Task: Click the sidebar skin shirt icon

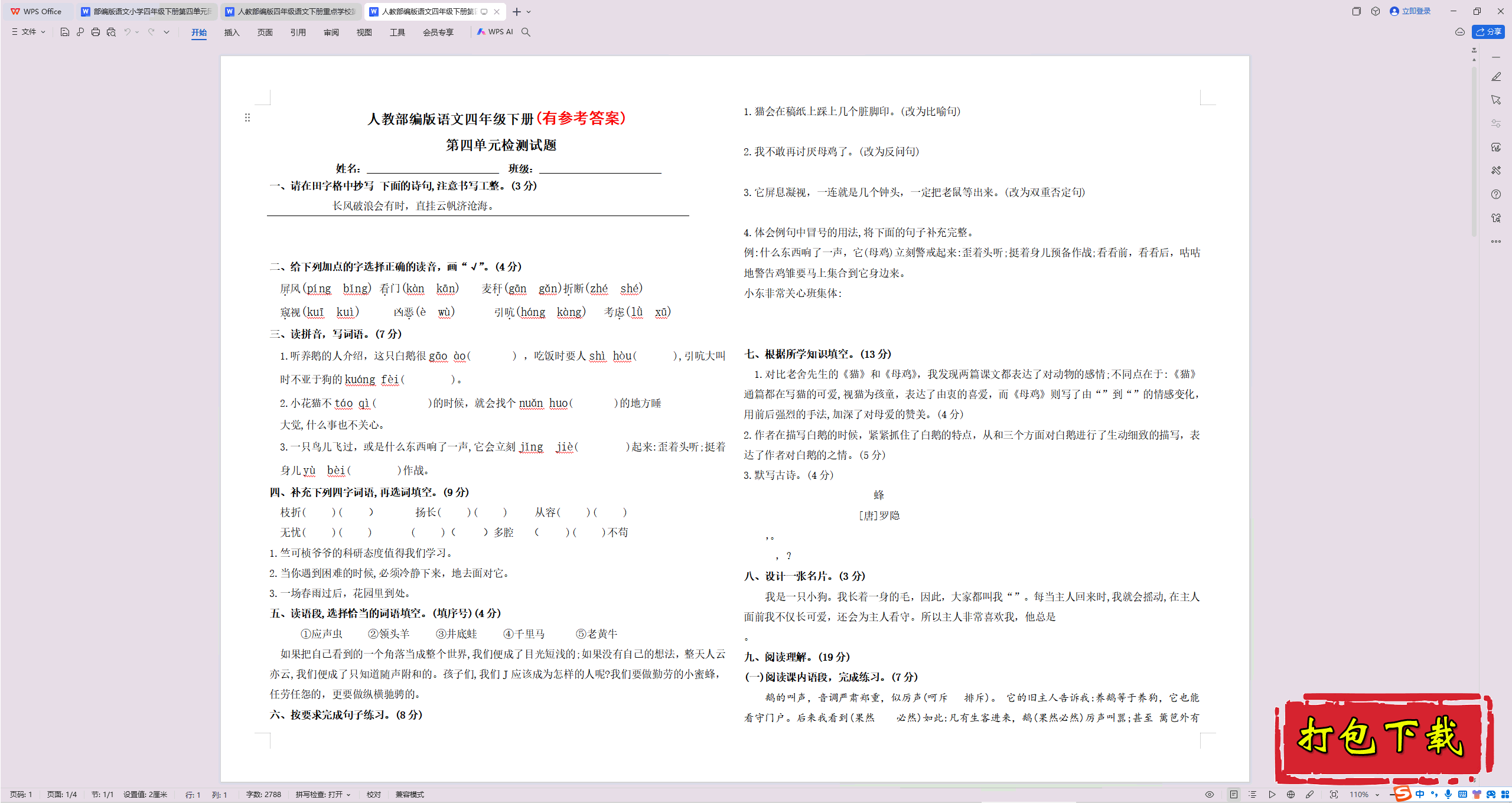Action: click(x=1496, y=218)
